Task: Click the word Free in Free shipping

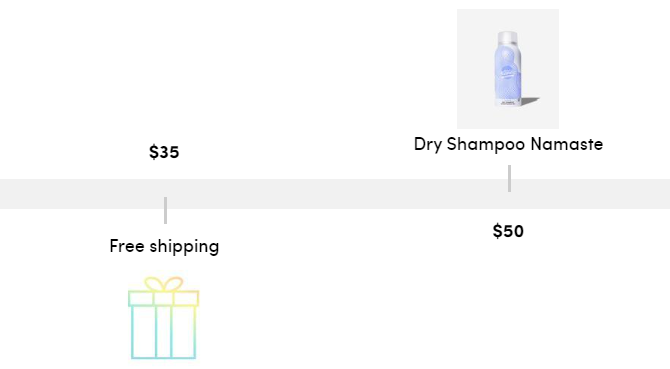Action: click(127, 246)
